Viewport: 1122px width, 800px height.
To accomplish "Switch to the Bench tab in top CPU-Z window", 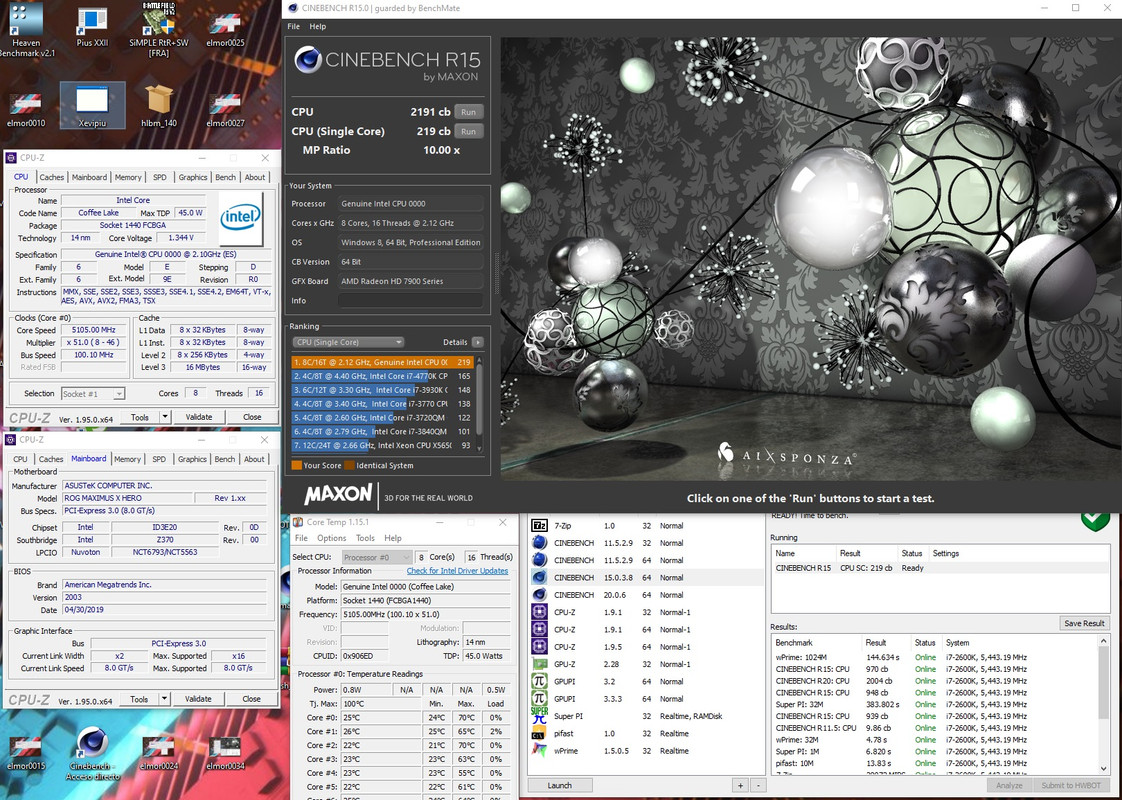I will (x=225, y=177).
